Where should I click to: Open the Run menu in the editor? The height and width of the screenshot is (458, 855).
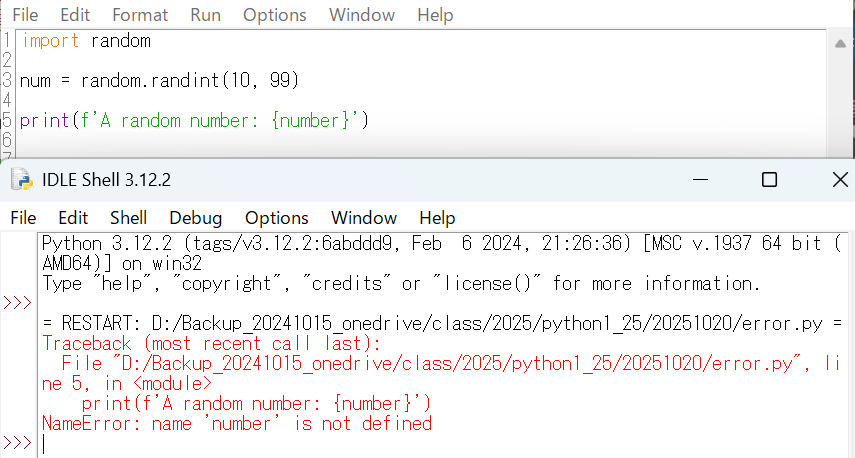205,15
